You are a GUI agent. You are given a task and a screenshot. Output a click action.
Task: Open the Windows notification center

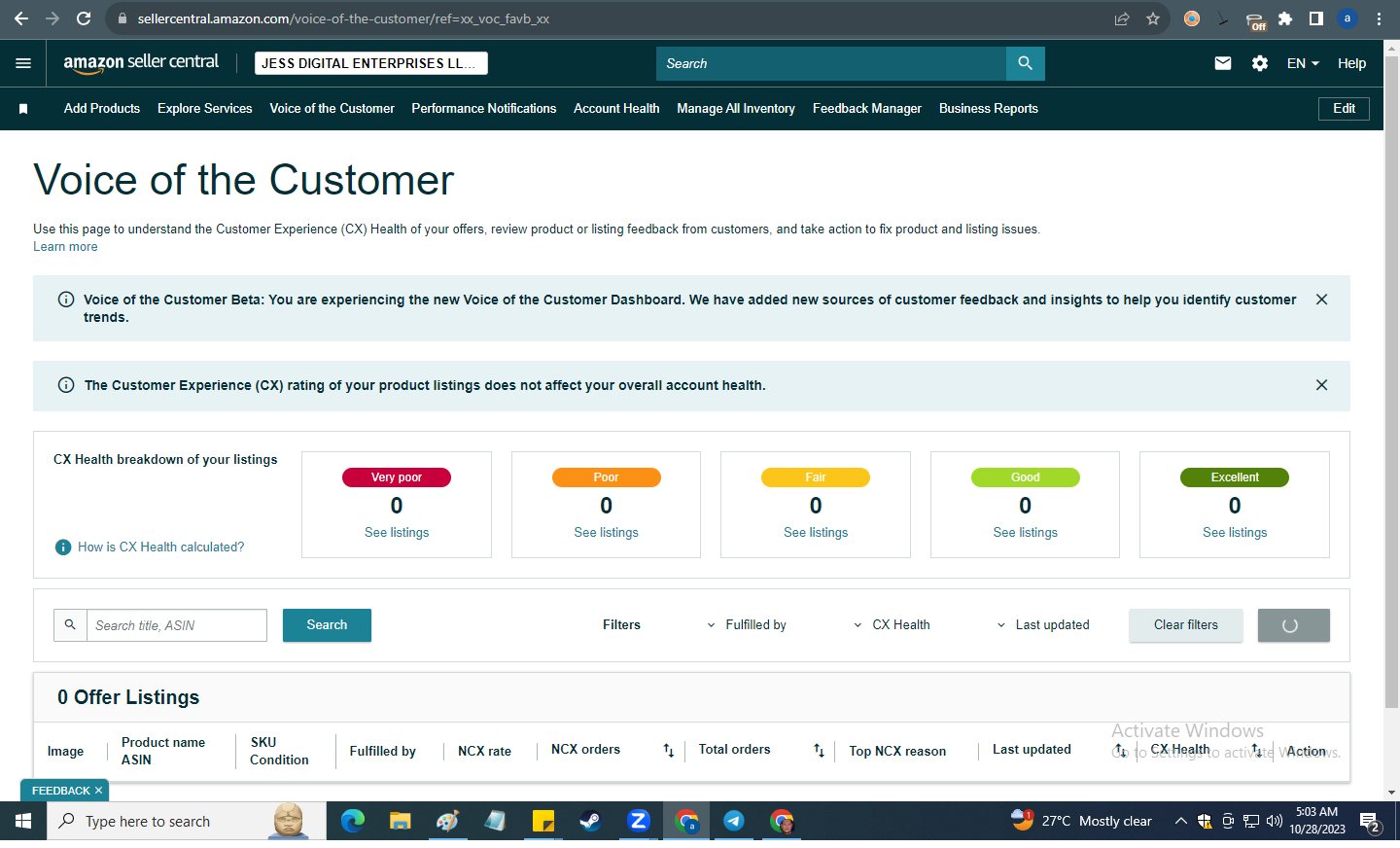(x=1370, y=822)
